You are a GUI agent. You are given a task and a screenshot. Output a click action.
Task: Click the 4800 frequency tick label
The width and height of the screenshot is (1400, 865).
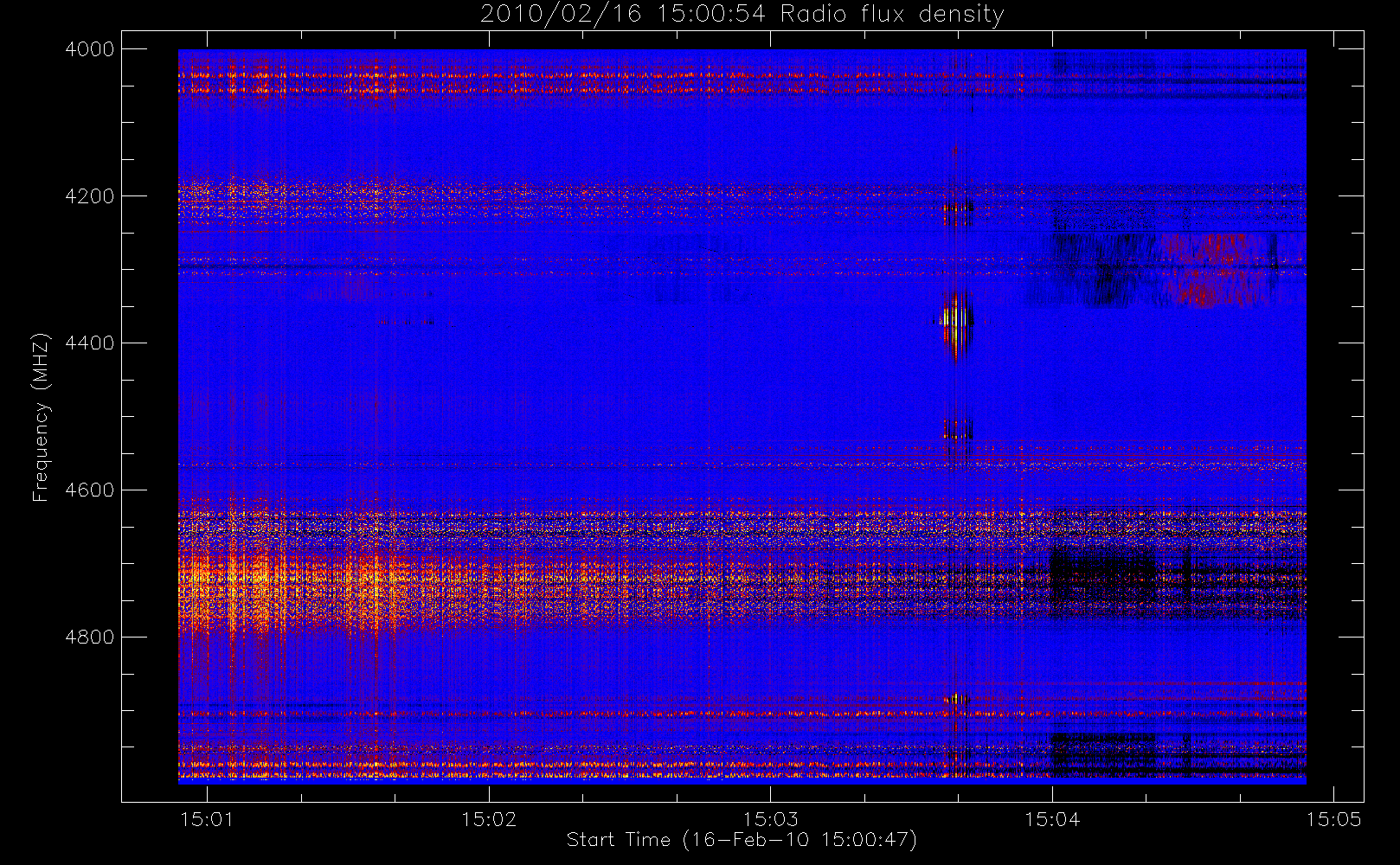point(89,638)
